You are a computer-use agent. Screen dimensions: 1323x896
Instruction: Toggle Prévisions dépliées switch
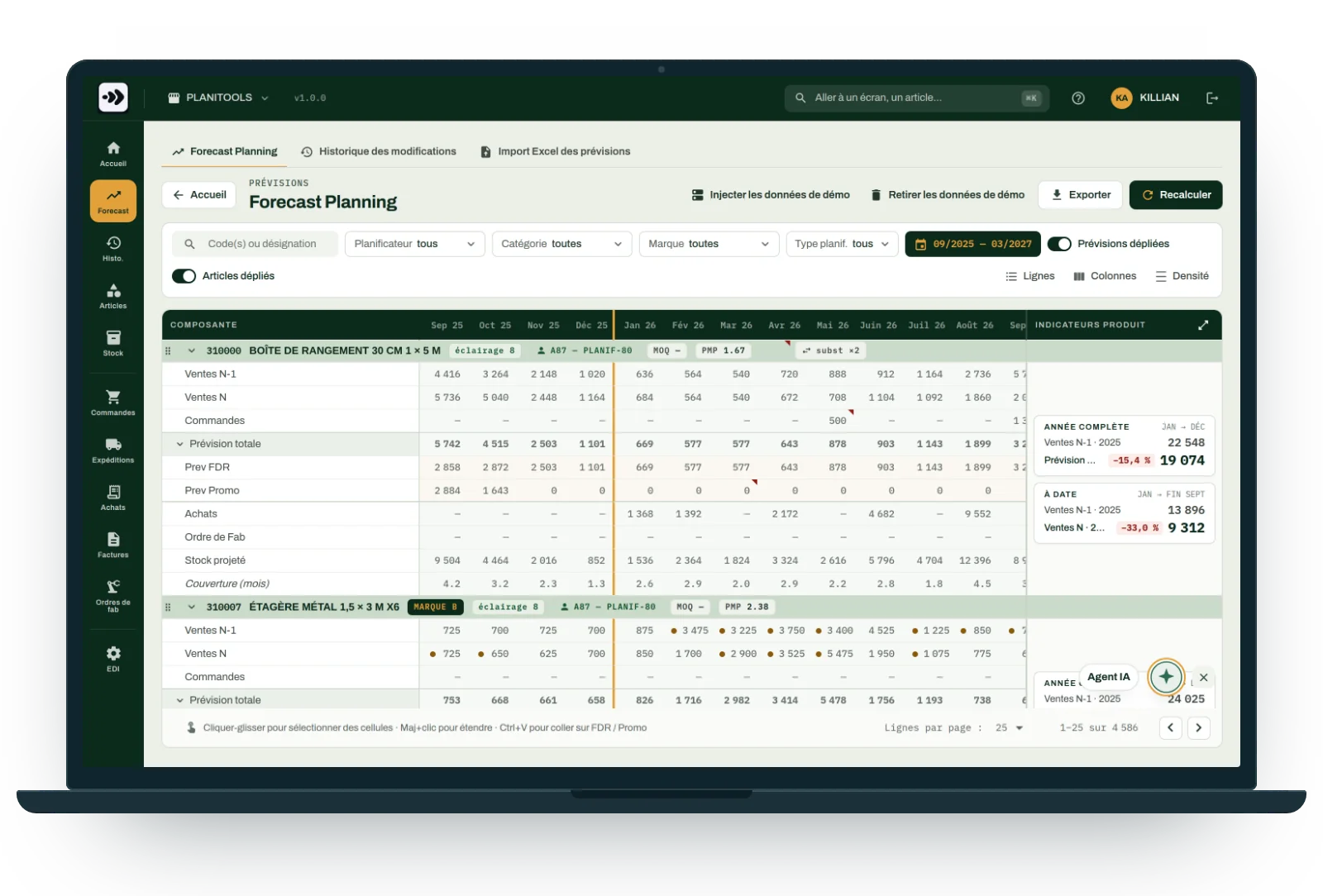(x=1059, y=244)
